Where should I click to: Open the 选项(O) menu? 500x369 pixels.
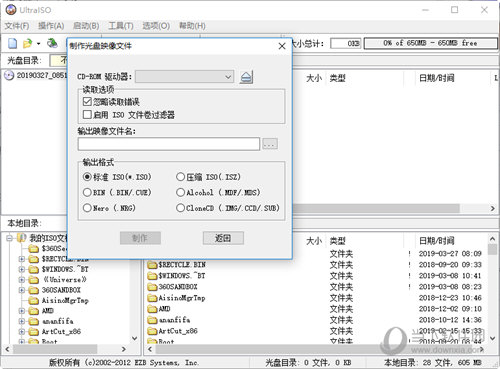click(x=156, y=26)
